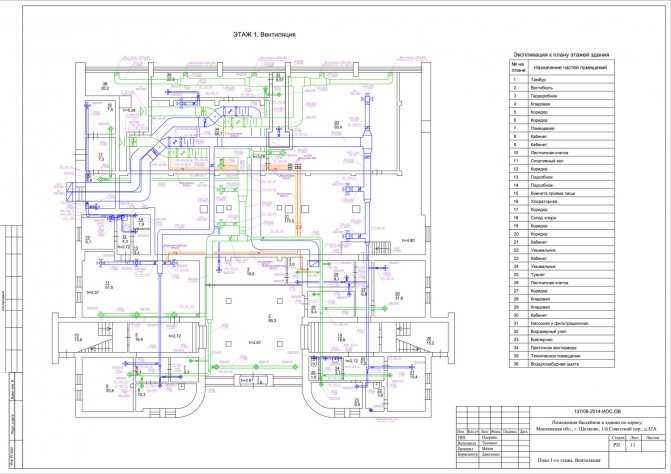Click the sheet number "11" in title block
This screenshot has width=671, height=474.
tap(633, 445)
